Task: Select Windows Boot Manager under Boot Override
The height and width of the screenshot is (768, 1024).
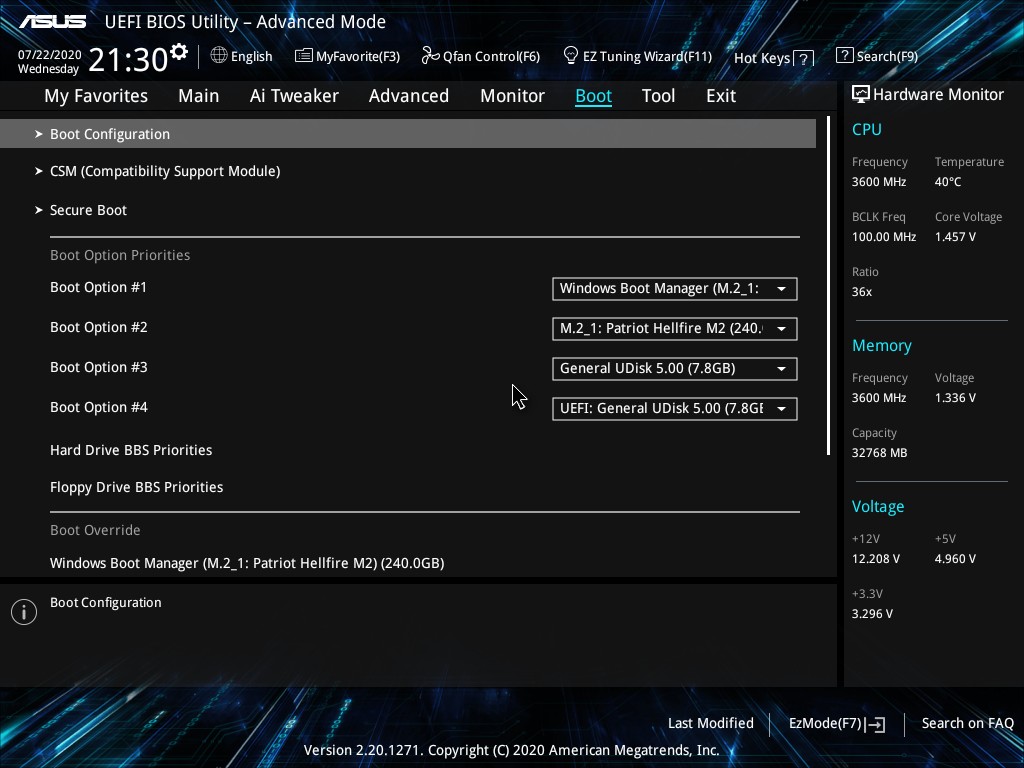Action: [247, 563]
